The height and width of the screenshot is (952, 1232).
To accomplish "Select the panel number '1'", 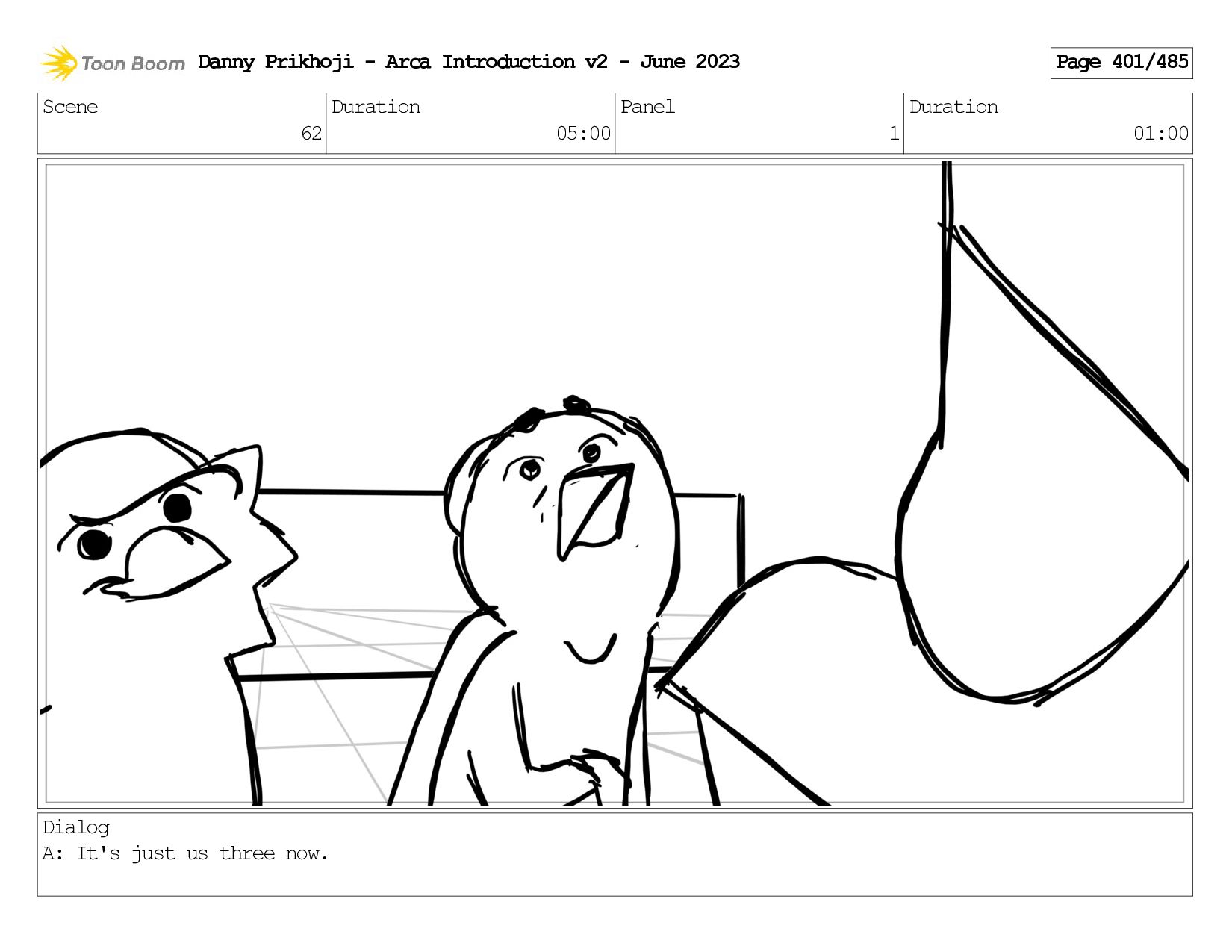I will pyautogui.click(x=894, y=134).
